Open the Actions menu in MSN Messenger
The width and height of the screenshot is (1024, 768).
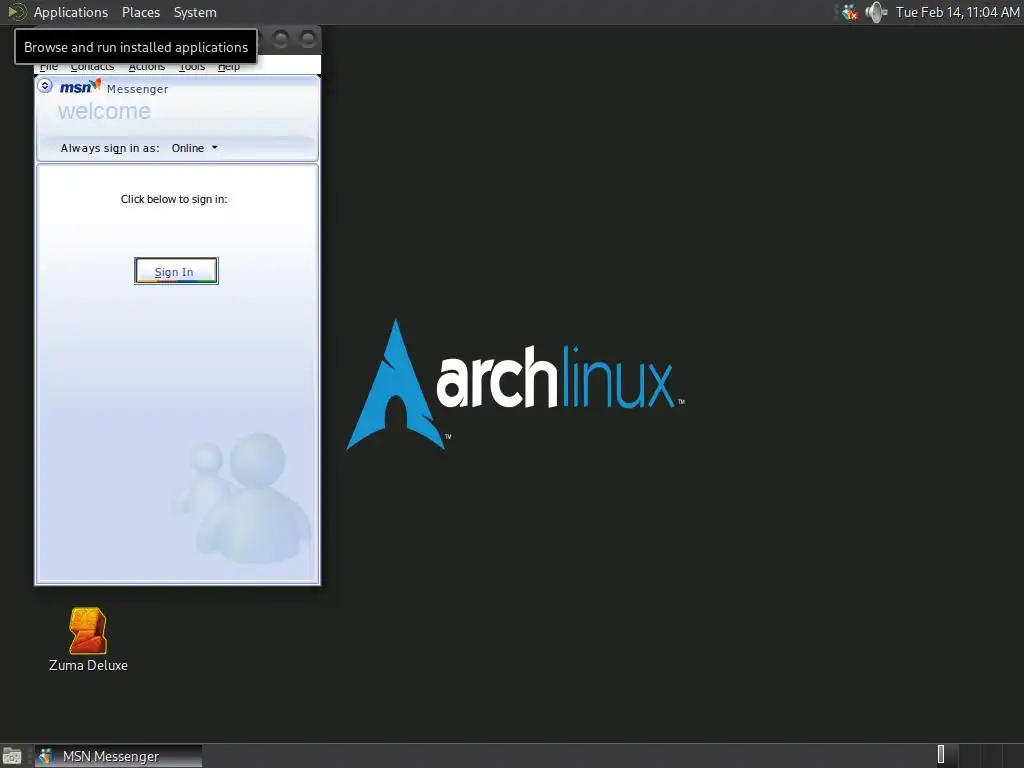click(x=146, y=67)
